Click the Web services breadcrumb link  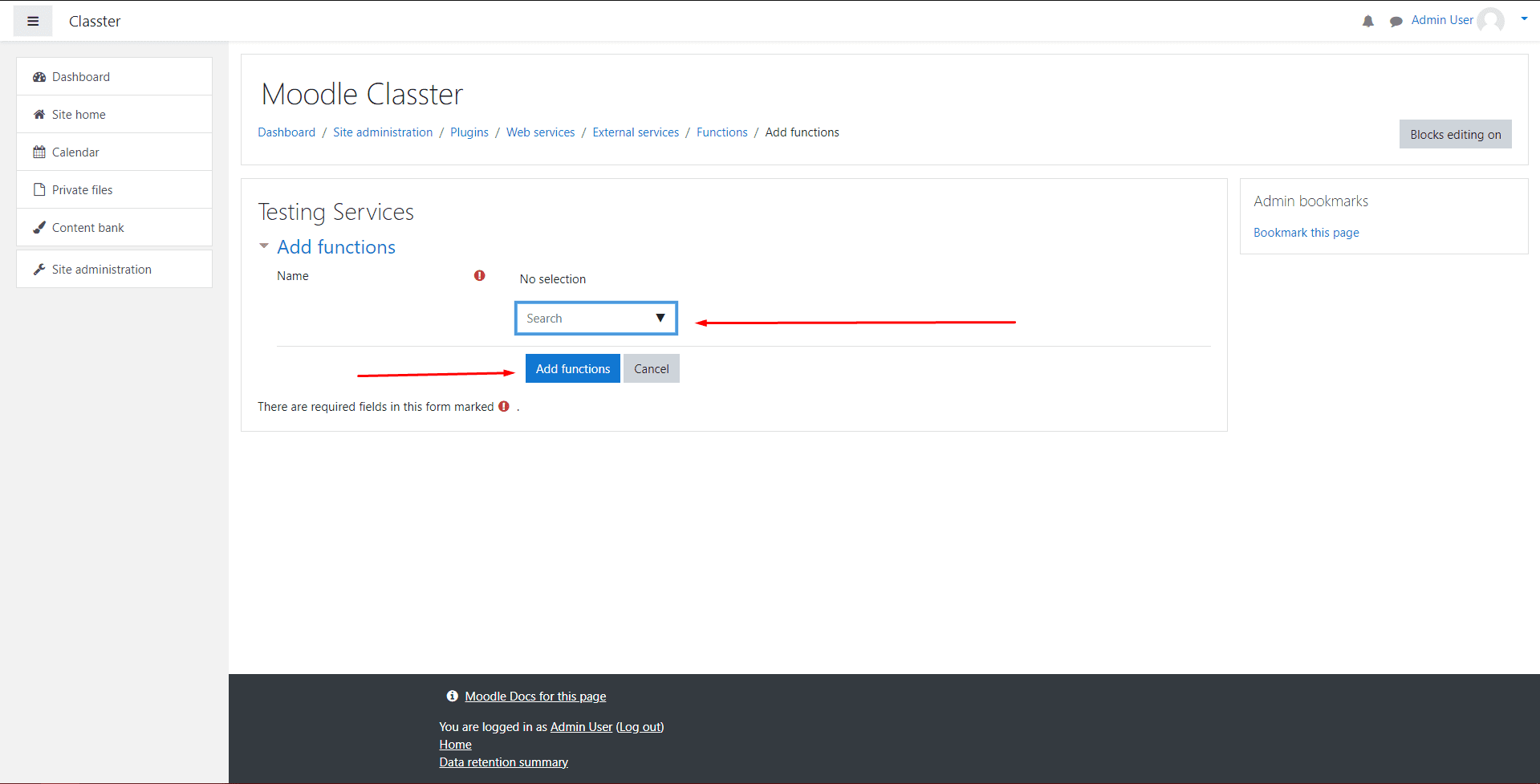point(541,132)
